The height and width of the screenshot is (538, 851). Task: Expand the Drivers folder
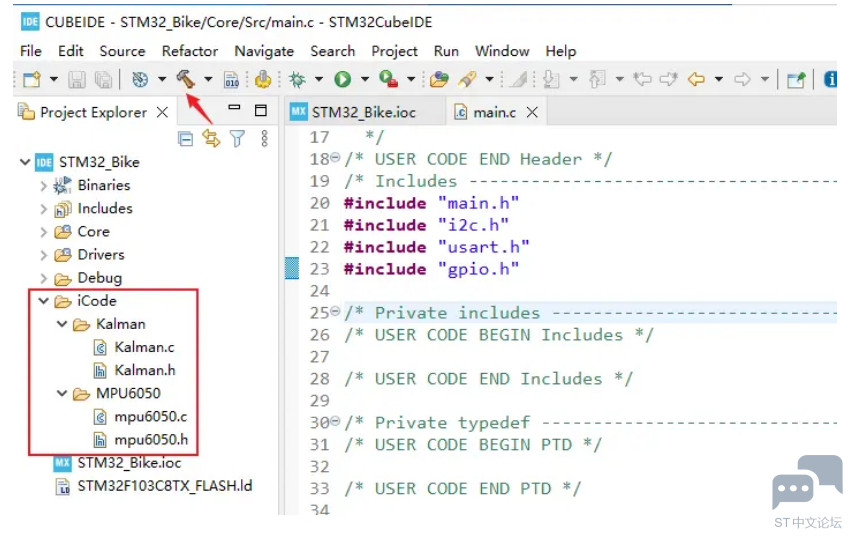pyautogui.click(x=44, y=255)
